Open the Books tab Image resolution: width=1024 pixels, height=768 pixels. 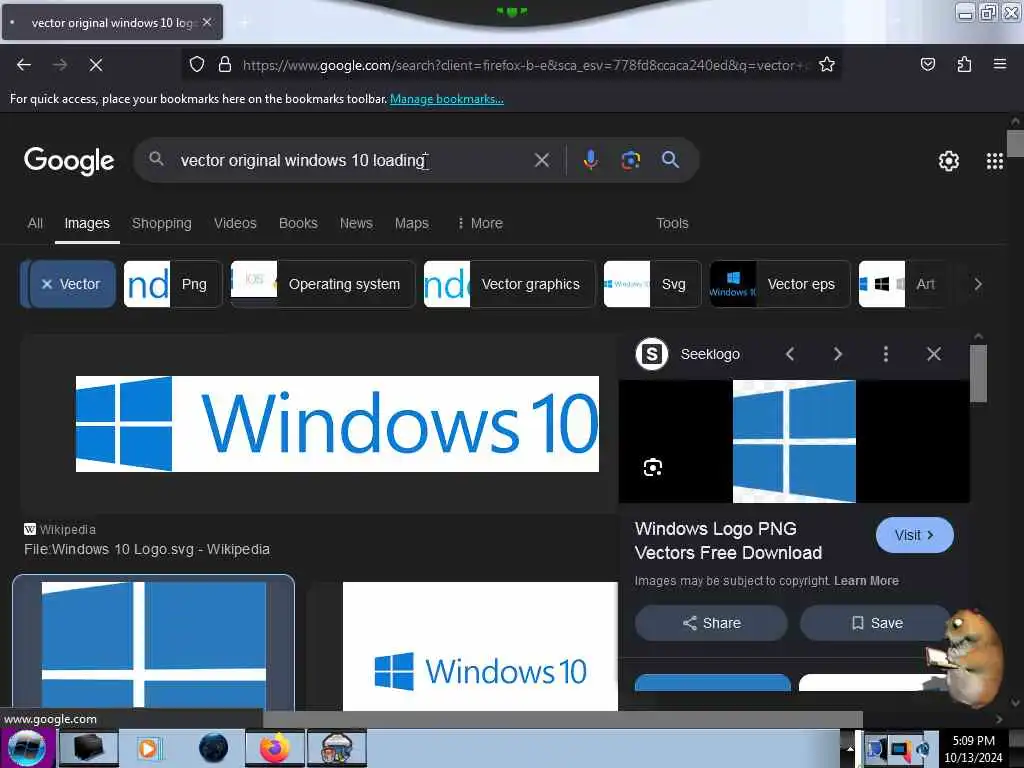point(298,223)
